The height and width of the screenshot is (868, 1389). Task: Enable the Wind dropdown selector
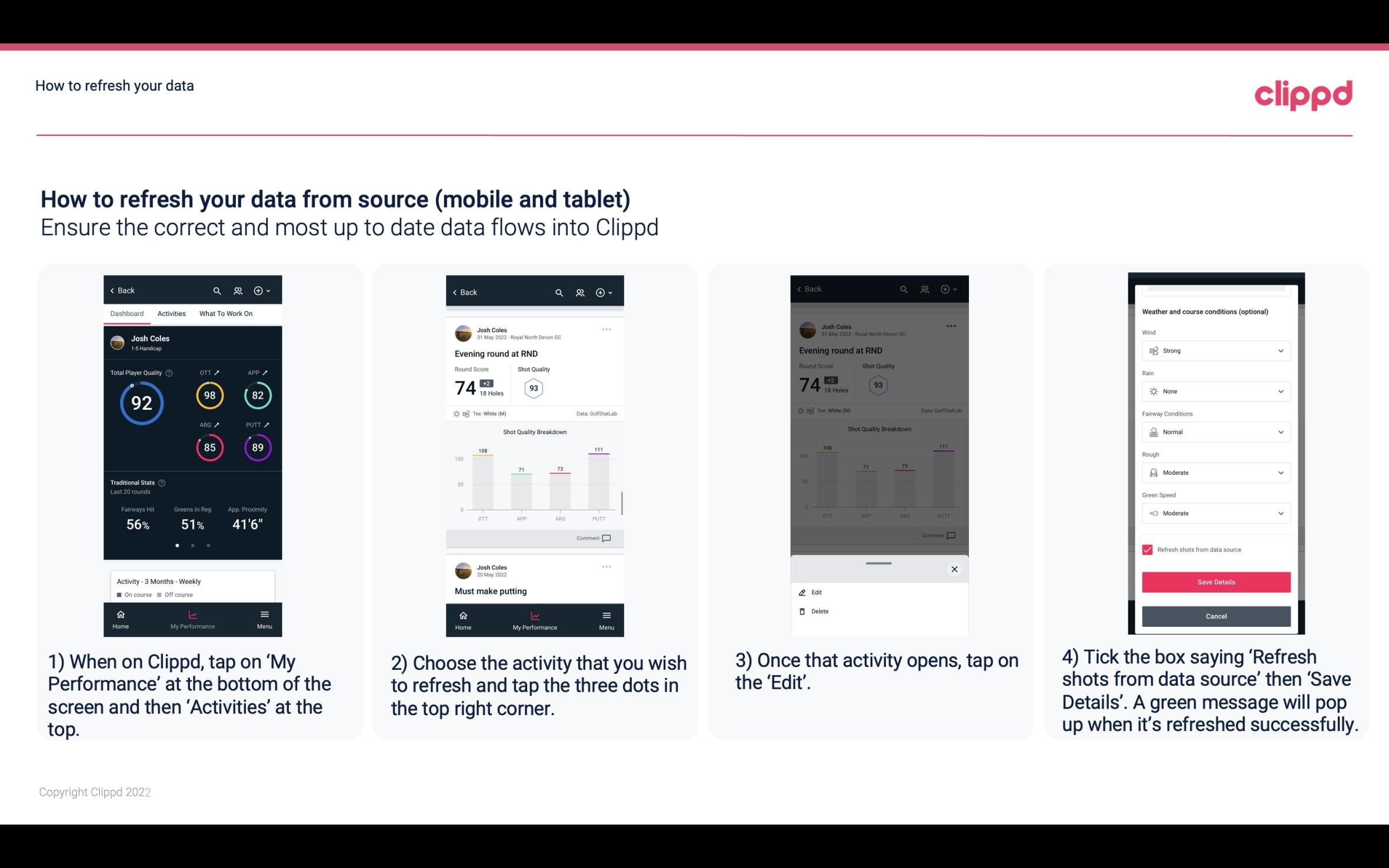pos(1214,350)
